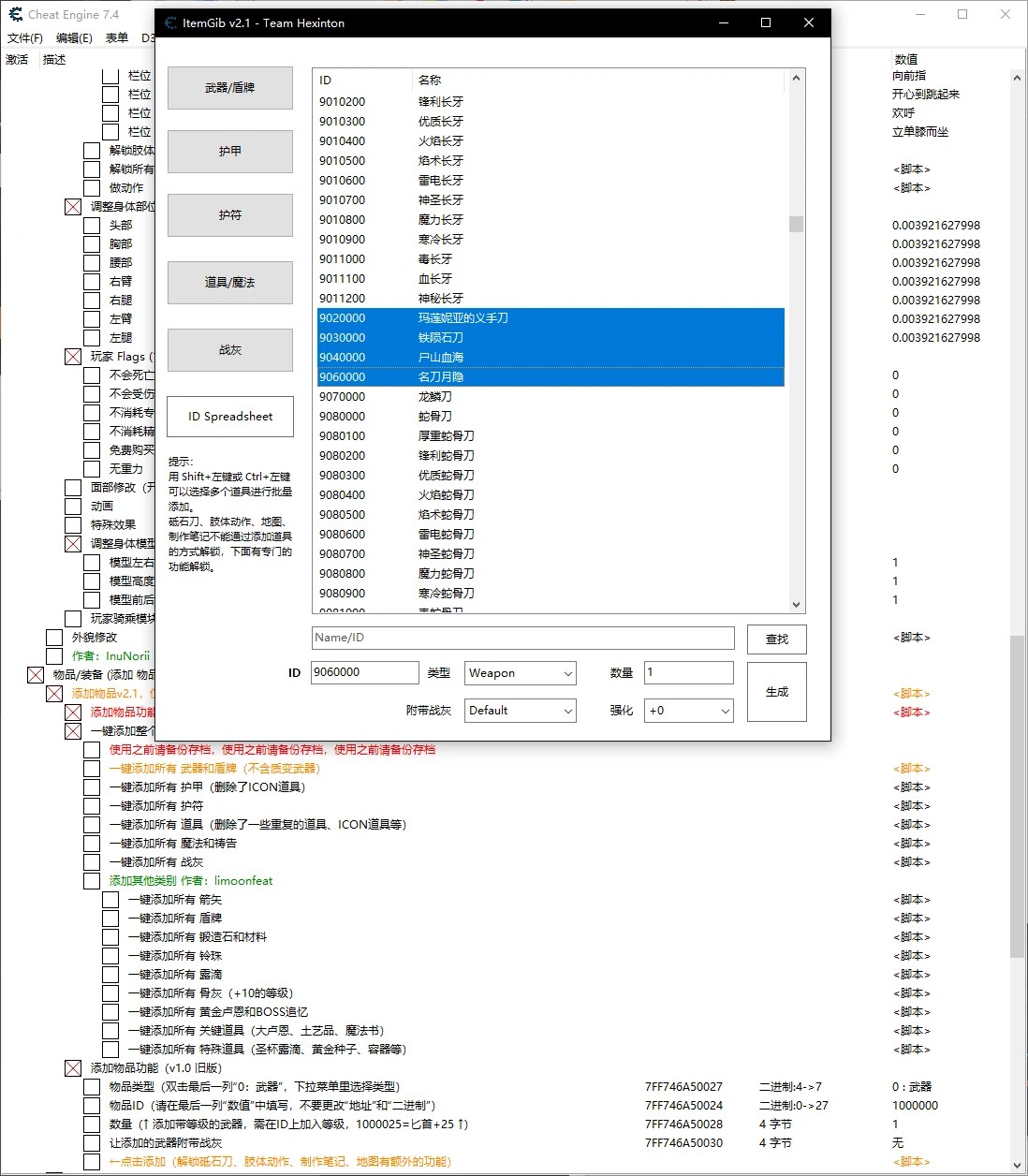This screenshot has width=1028, height=1176.
Task: Click the Cheat Engine logo icon in title bar
Action: [x=15, y=14]
